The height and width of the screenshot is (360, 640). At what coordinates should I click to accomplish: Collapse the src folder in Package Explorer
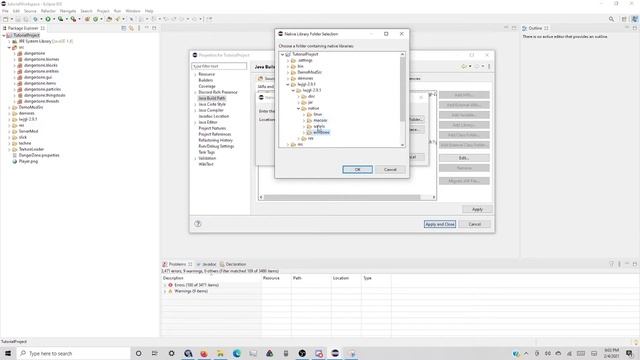[9, 47]
